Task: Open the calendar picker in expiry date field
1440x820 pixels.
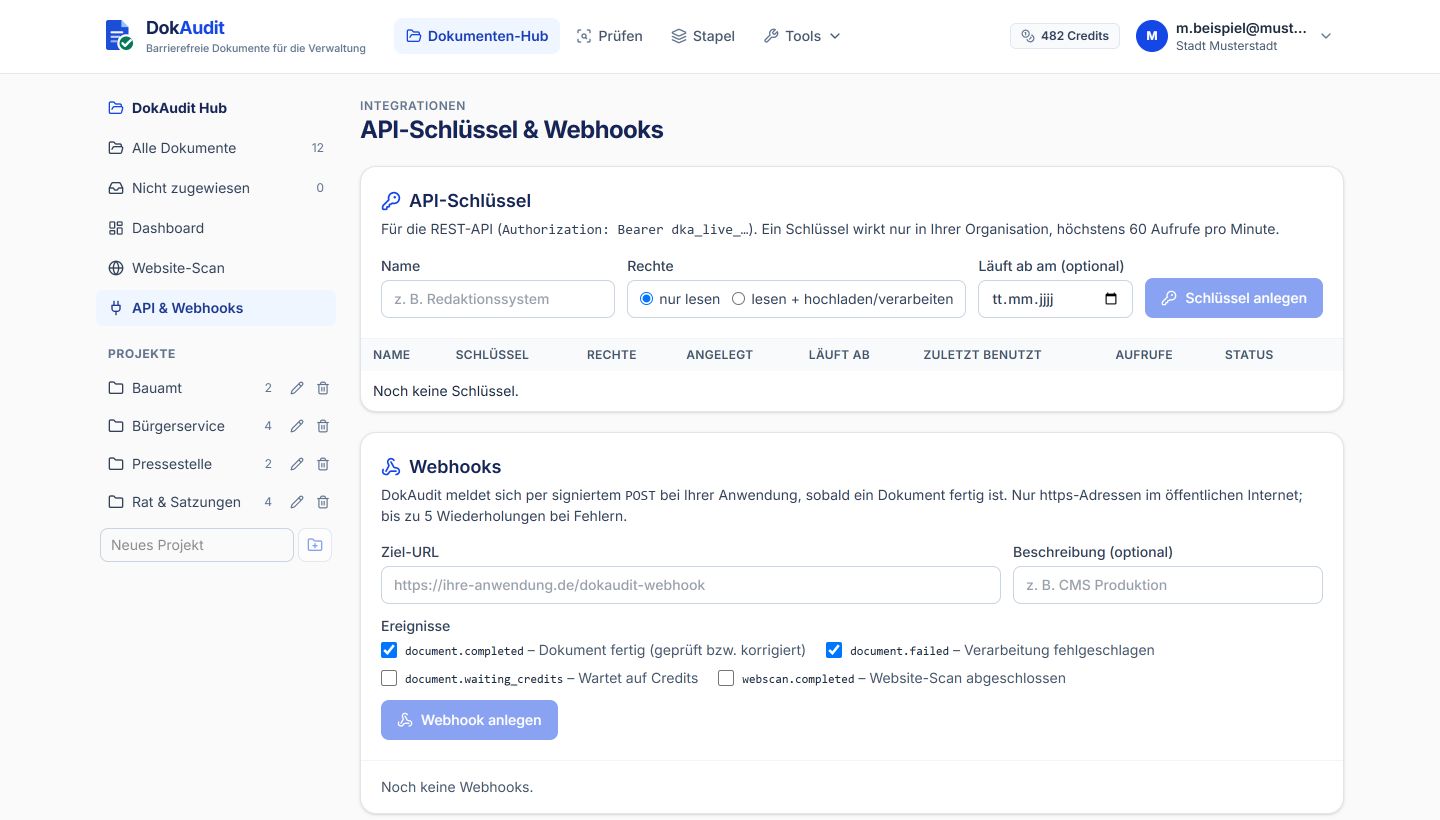Action: pyautogui.click(x=1111, y=299)
